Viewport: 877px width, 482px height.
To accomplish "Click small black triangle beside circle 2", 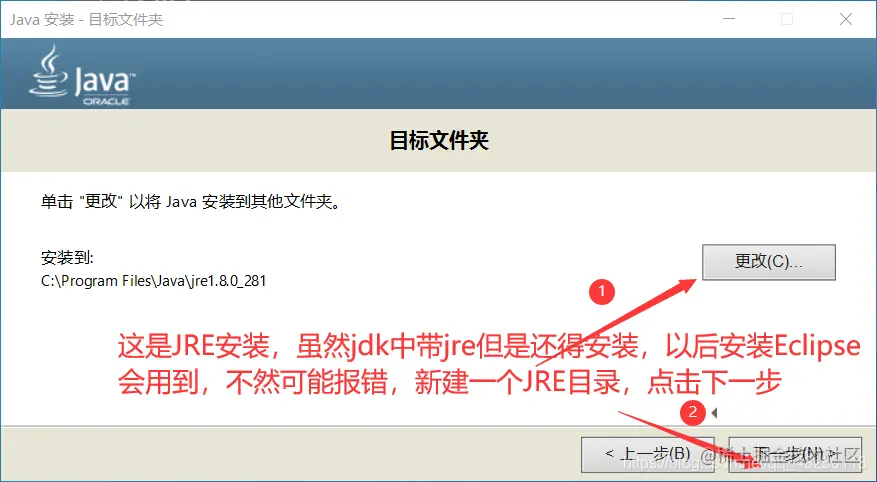I will [714, 413].
